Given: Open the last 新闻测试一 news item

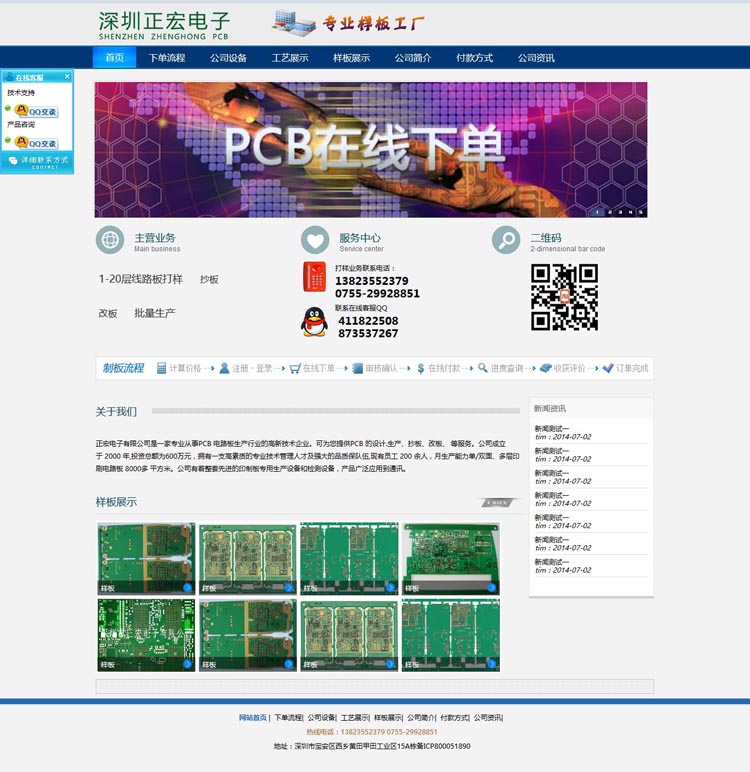Looking at the screenshot, I should pos(552,562).
